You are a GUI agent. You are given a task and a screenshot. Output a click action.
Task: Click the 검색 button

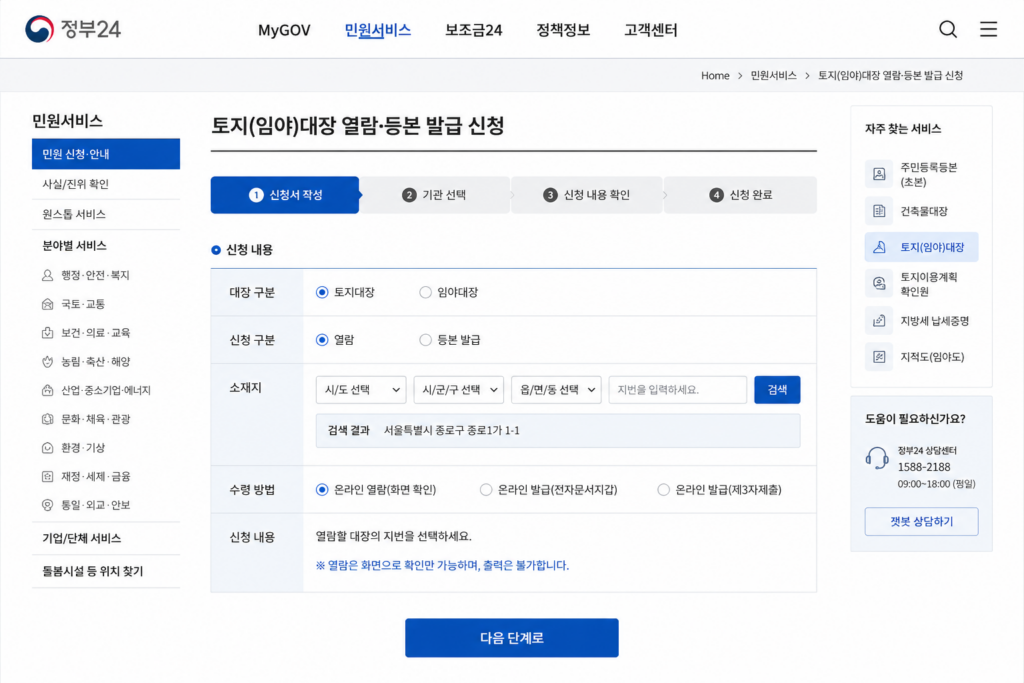777,390
